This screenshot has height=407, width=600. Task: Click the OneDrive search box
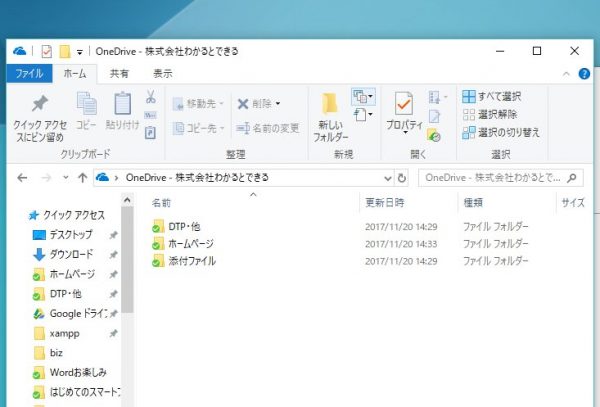pyautogui.click(x=501, y=178)
